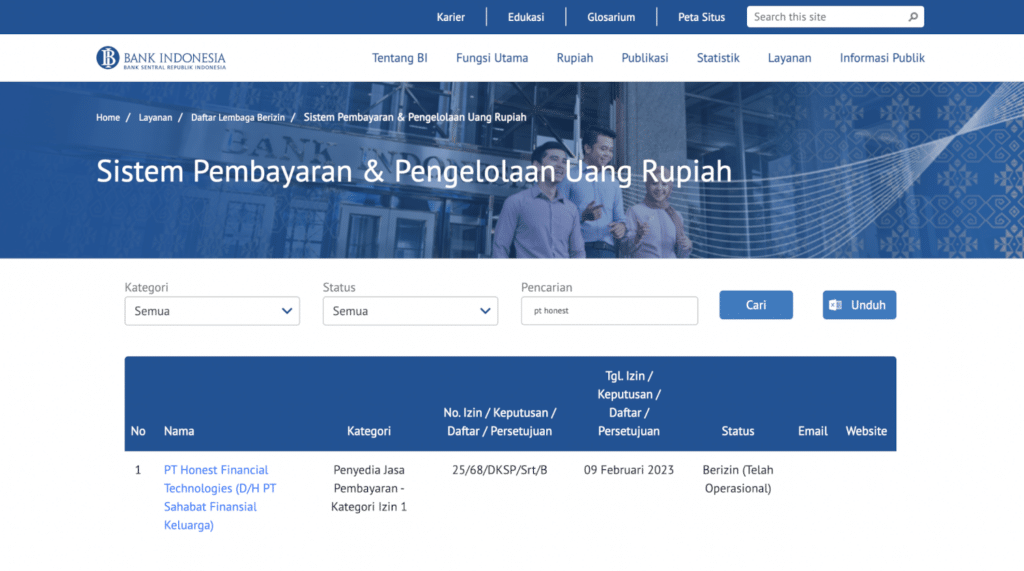
Task: Click the Email column header
Action: pyautogui.click(x=812, y=431)
